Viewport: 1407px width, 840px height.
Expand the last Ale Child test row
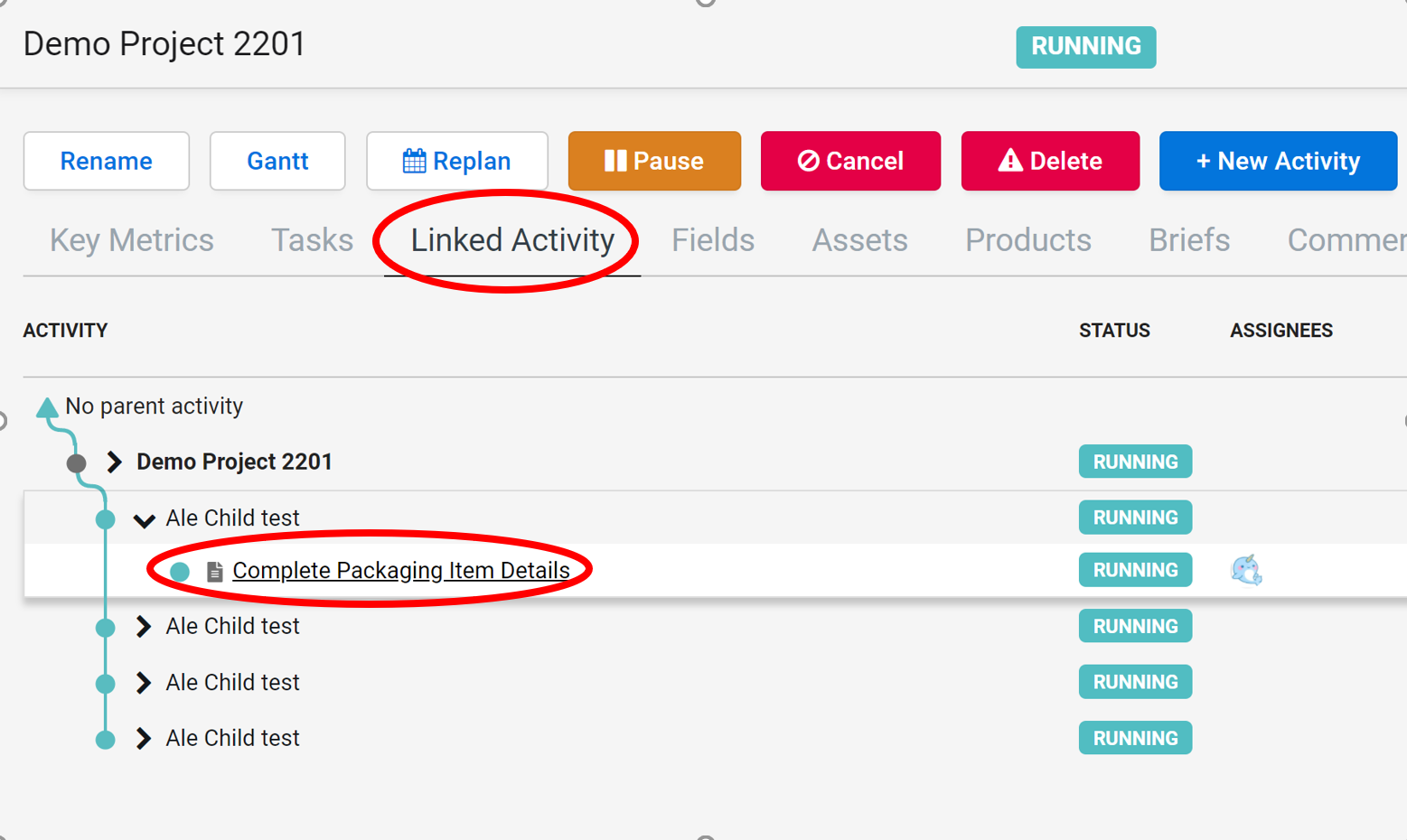pos(143,739)
